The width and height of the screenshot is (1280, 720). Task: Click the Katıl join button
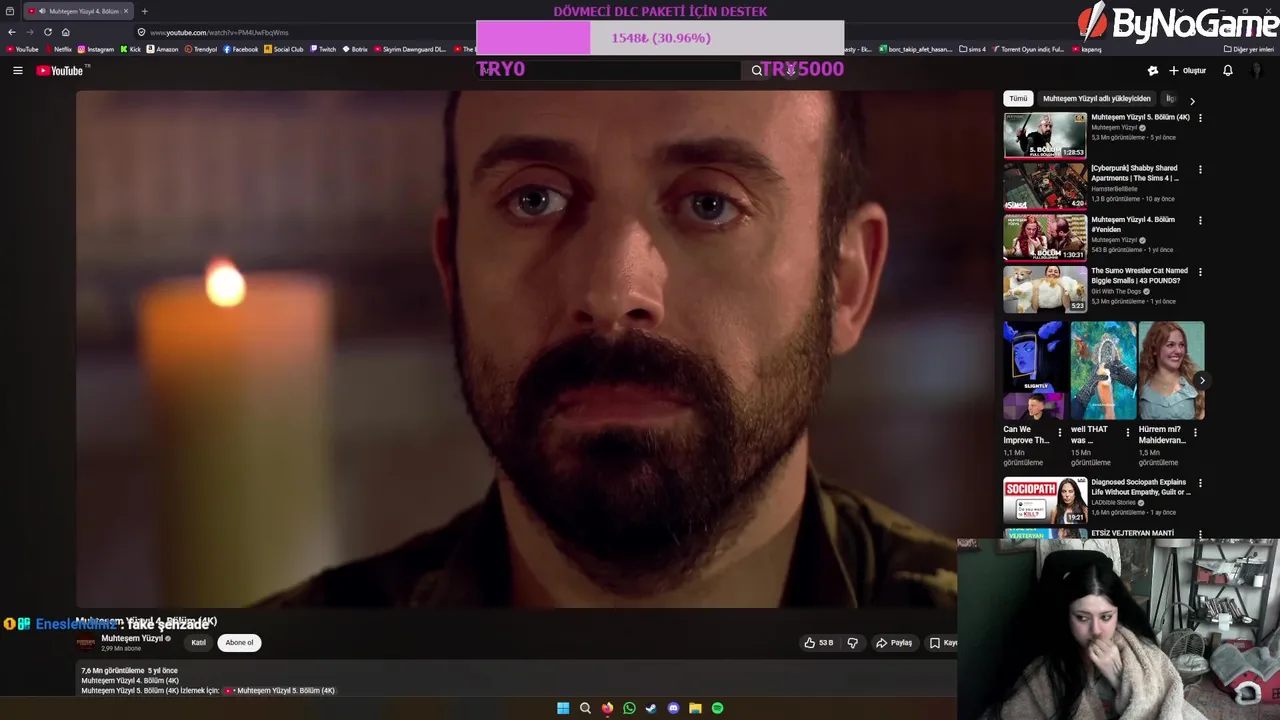click(198, 643)
